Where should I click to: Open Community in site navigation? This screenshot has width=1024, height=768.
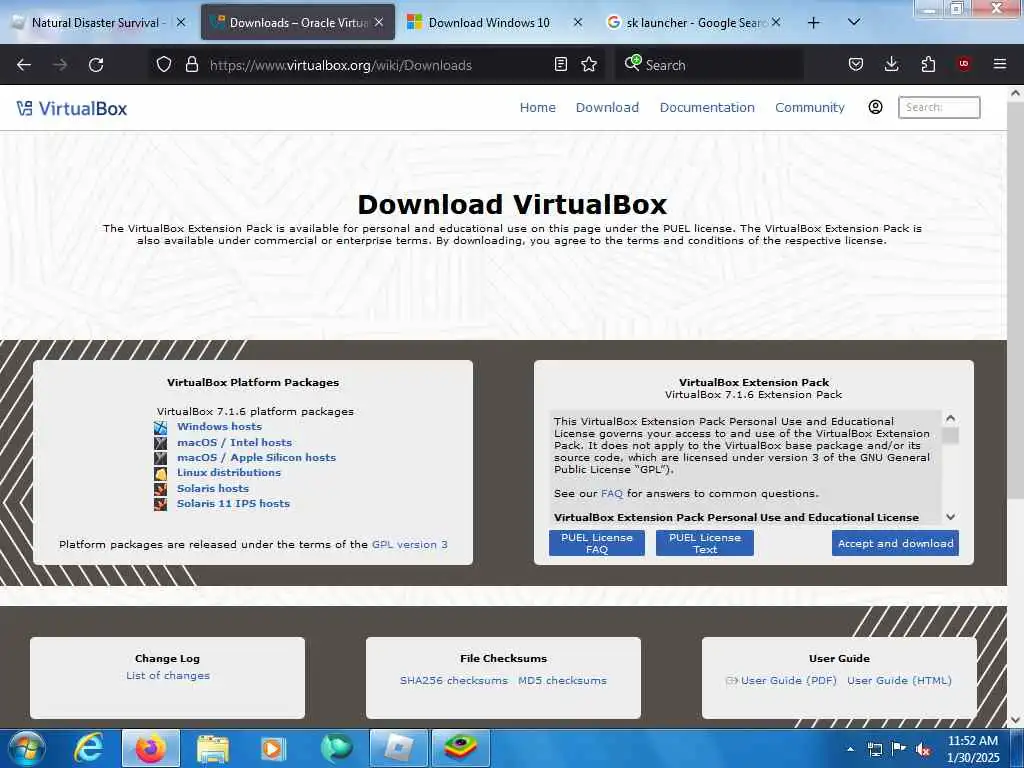point(810,108)
